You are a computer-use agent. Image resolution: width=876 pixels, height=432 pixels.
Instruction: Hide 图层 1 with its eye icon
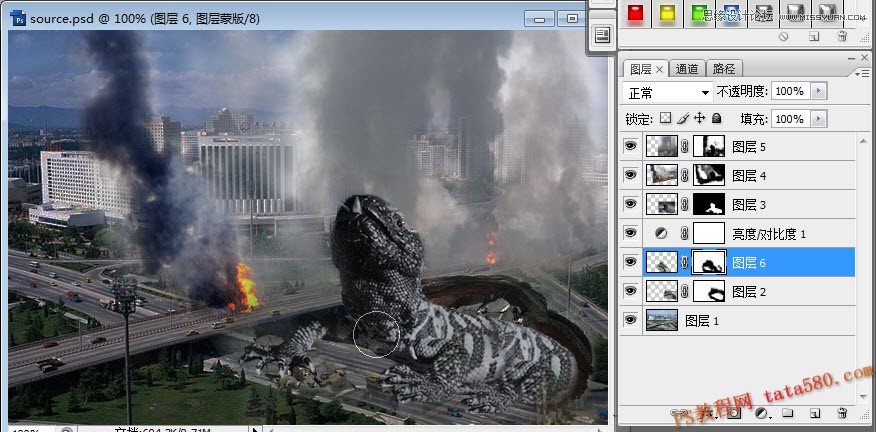[x=631, y=320]
